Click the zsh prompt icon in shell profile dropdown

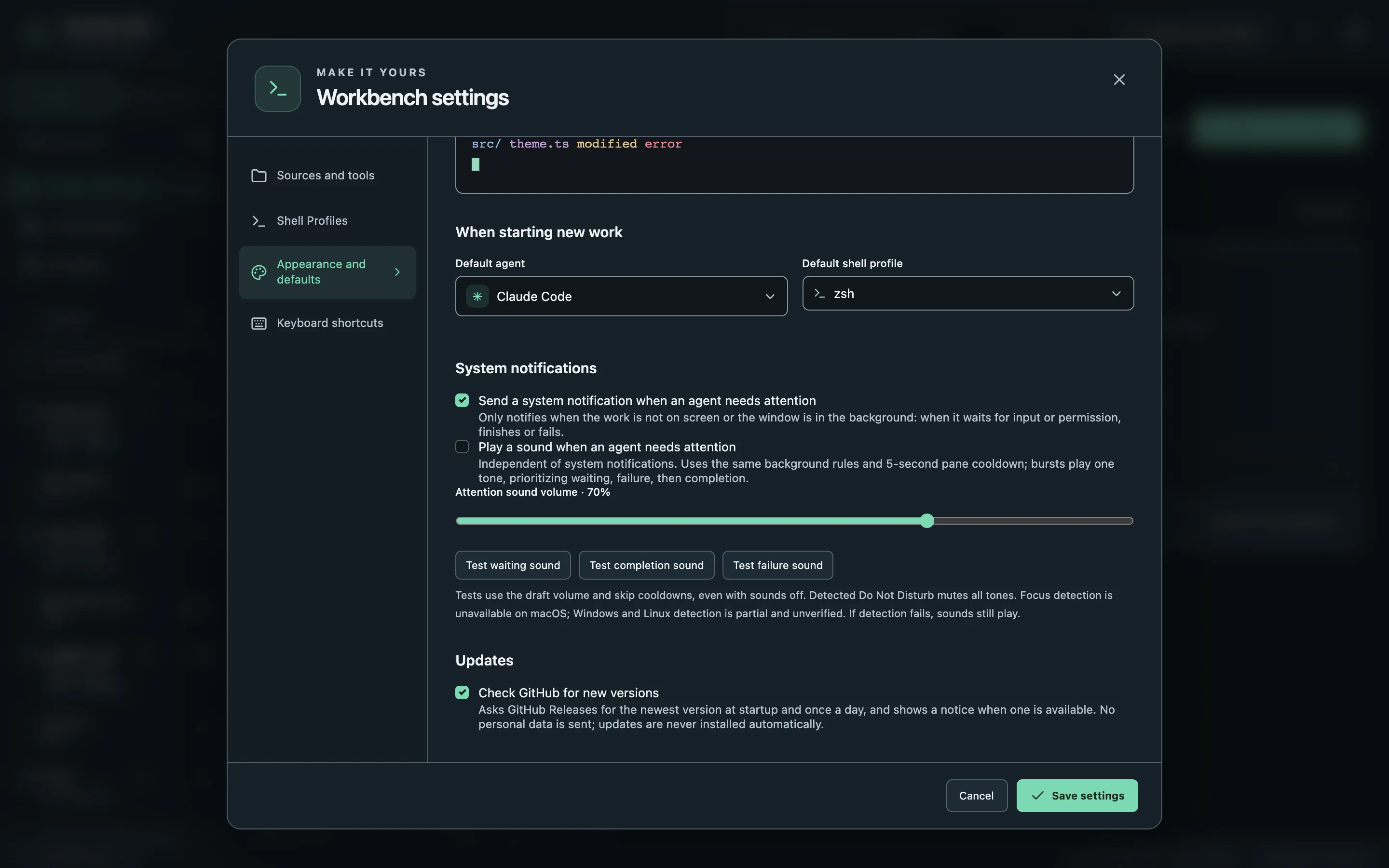pyautogui.click(x=819, y=293)
